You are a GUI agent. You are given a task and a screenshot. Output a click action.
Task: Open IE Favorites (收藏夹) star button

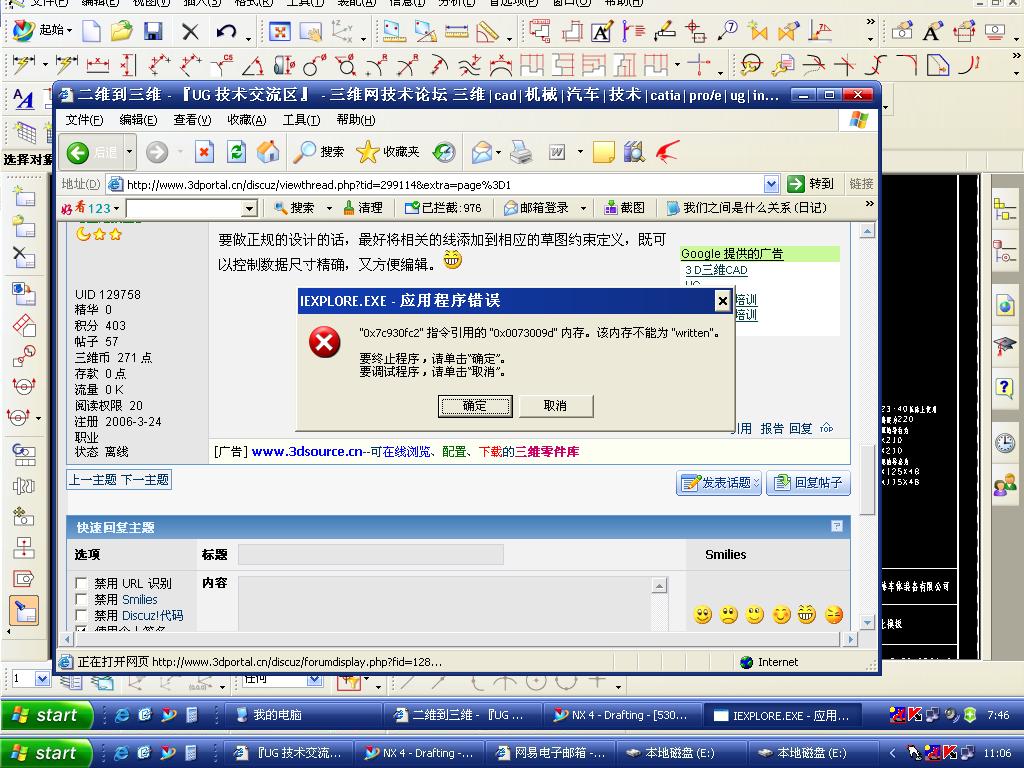coord(388,152)
